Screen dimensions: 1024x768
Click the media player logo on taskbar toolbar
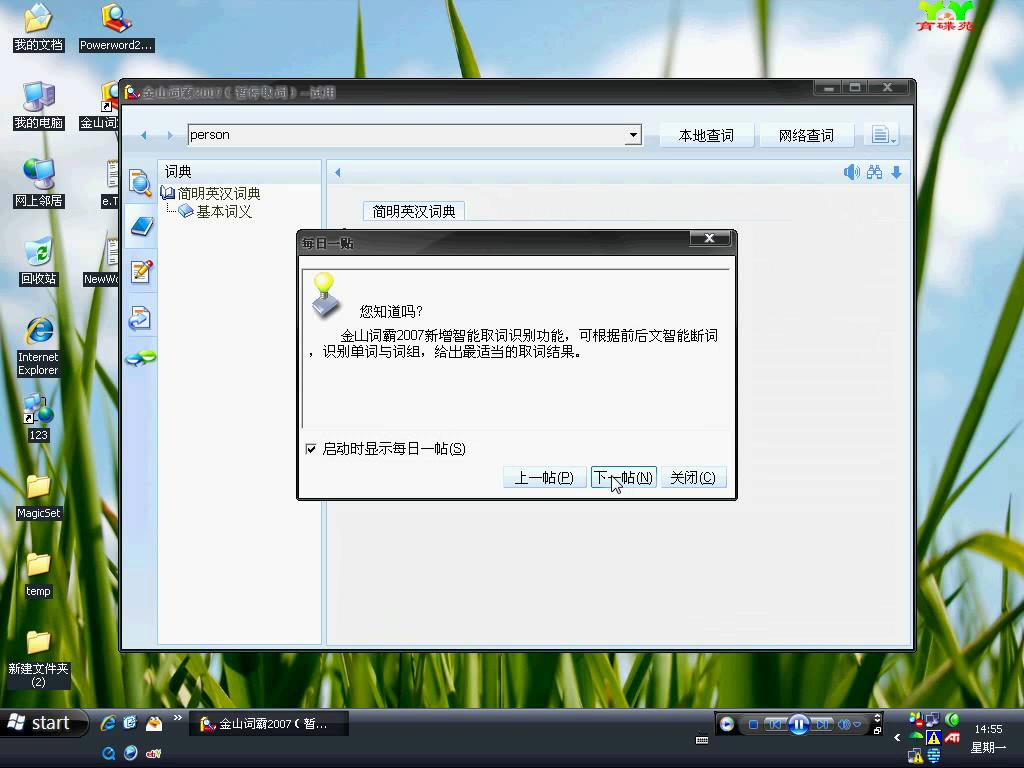(x=726, y=724)
